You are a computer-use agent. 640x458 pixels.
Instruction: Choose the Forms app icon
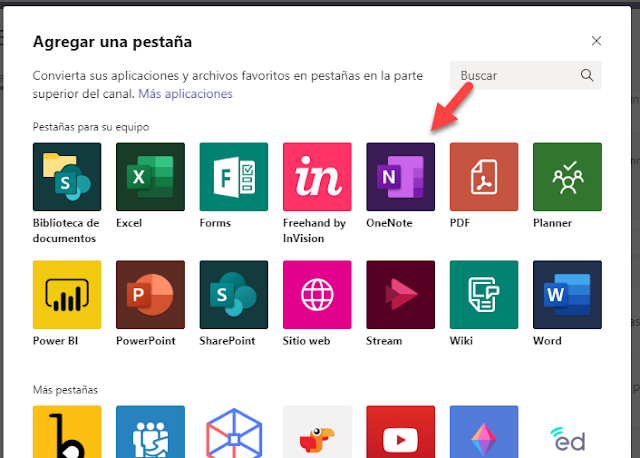point(234,177)
